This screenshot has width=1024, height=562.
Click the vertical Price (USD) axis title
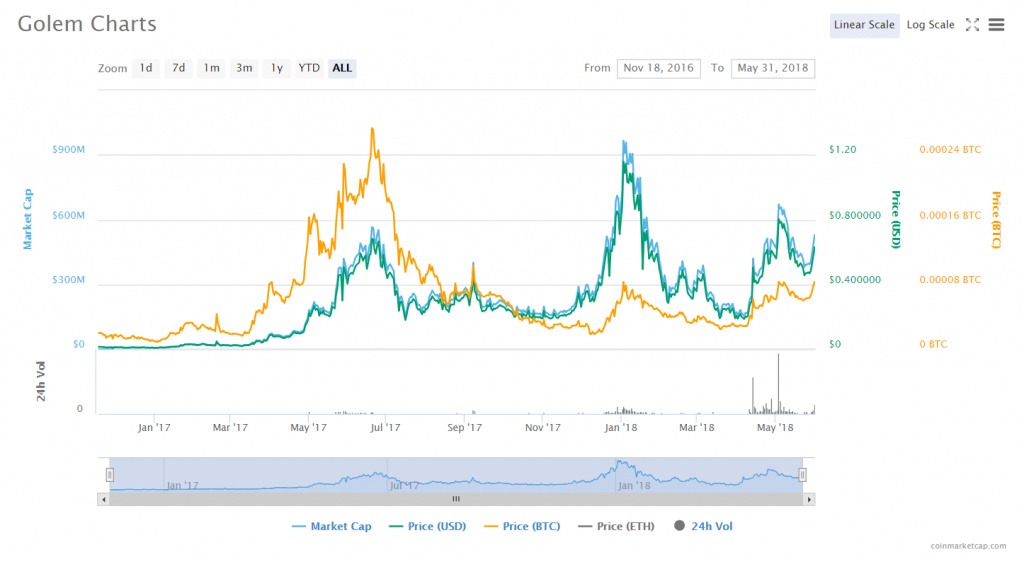pyautogui.click(x=896, y=219)
